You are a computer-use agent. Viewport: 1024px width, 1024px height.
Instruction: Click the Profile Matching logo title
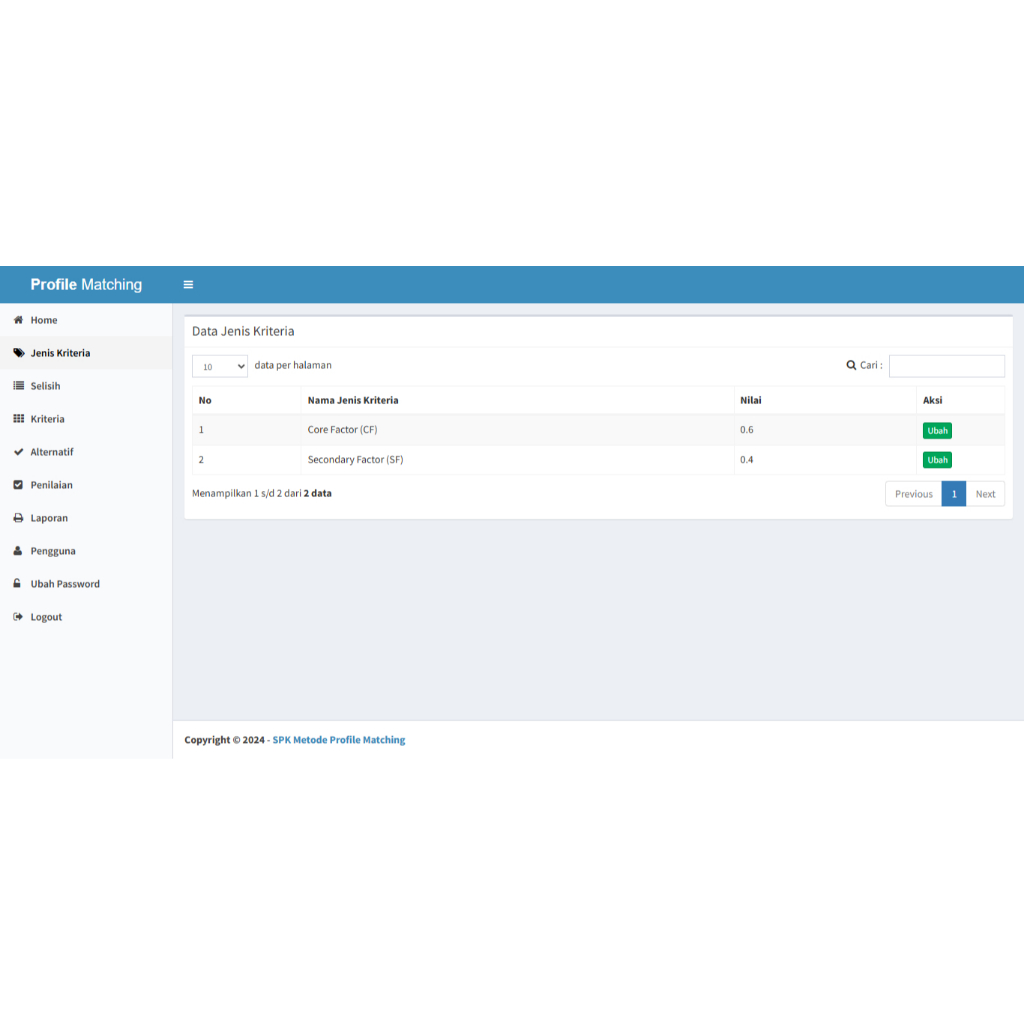(86, 285)
